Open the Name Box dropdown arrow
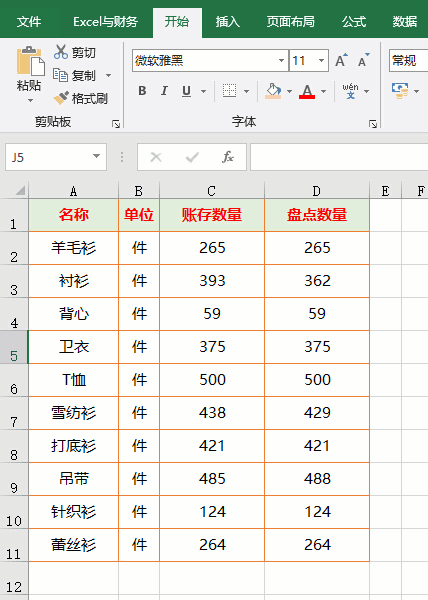 point(96,157)
